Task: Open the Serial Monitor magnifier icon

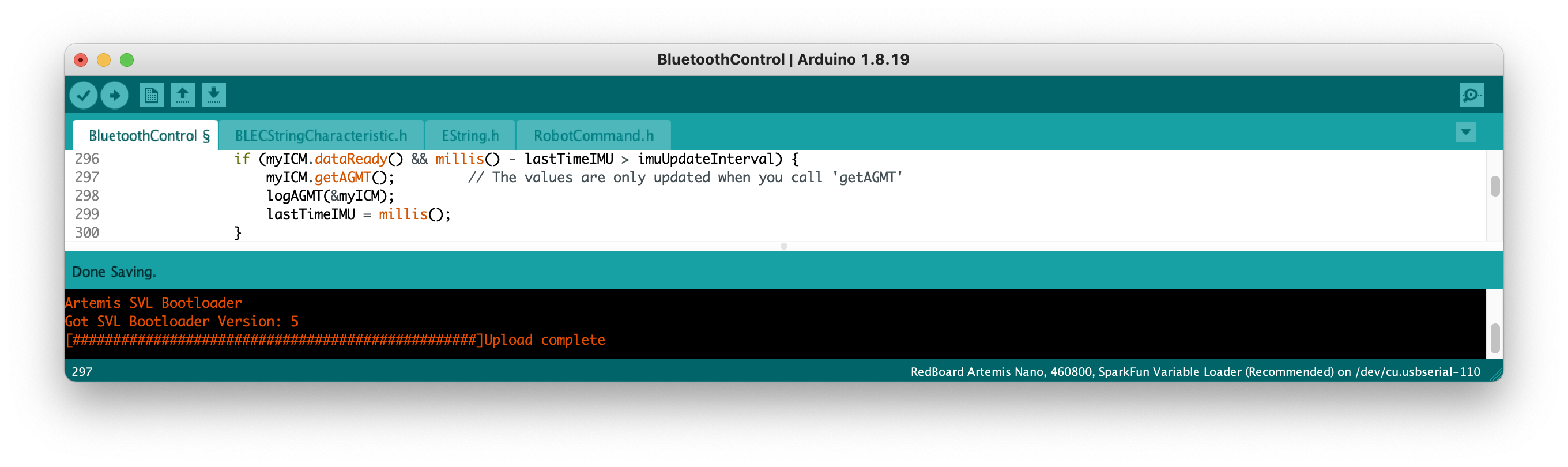Action: pyautogui.click(x=1471, y=95)
